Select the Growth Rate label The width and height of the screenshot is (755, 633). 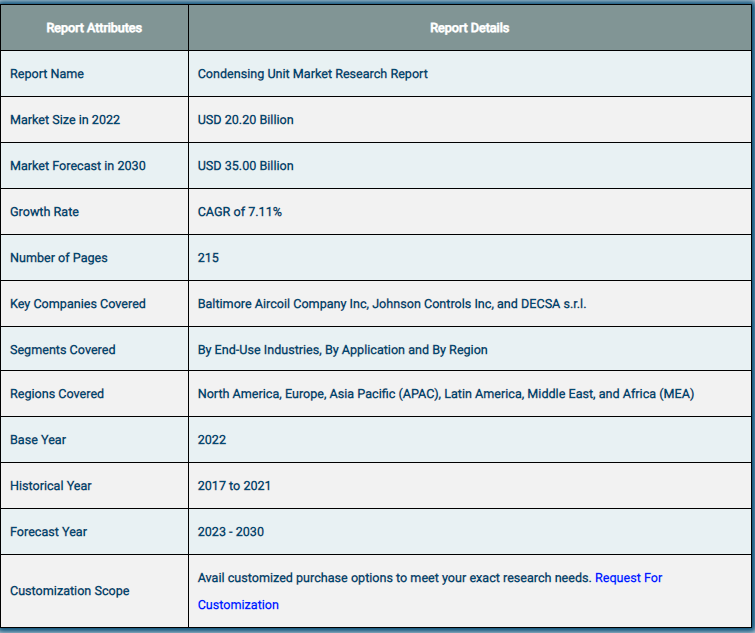tap(44, 212)
